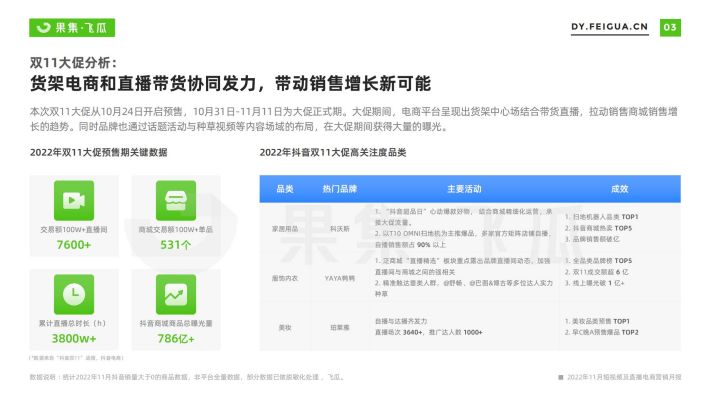710x399 pixels.
Task: Select the 品类 table column header
Action: point(285,189)
